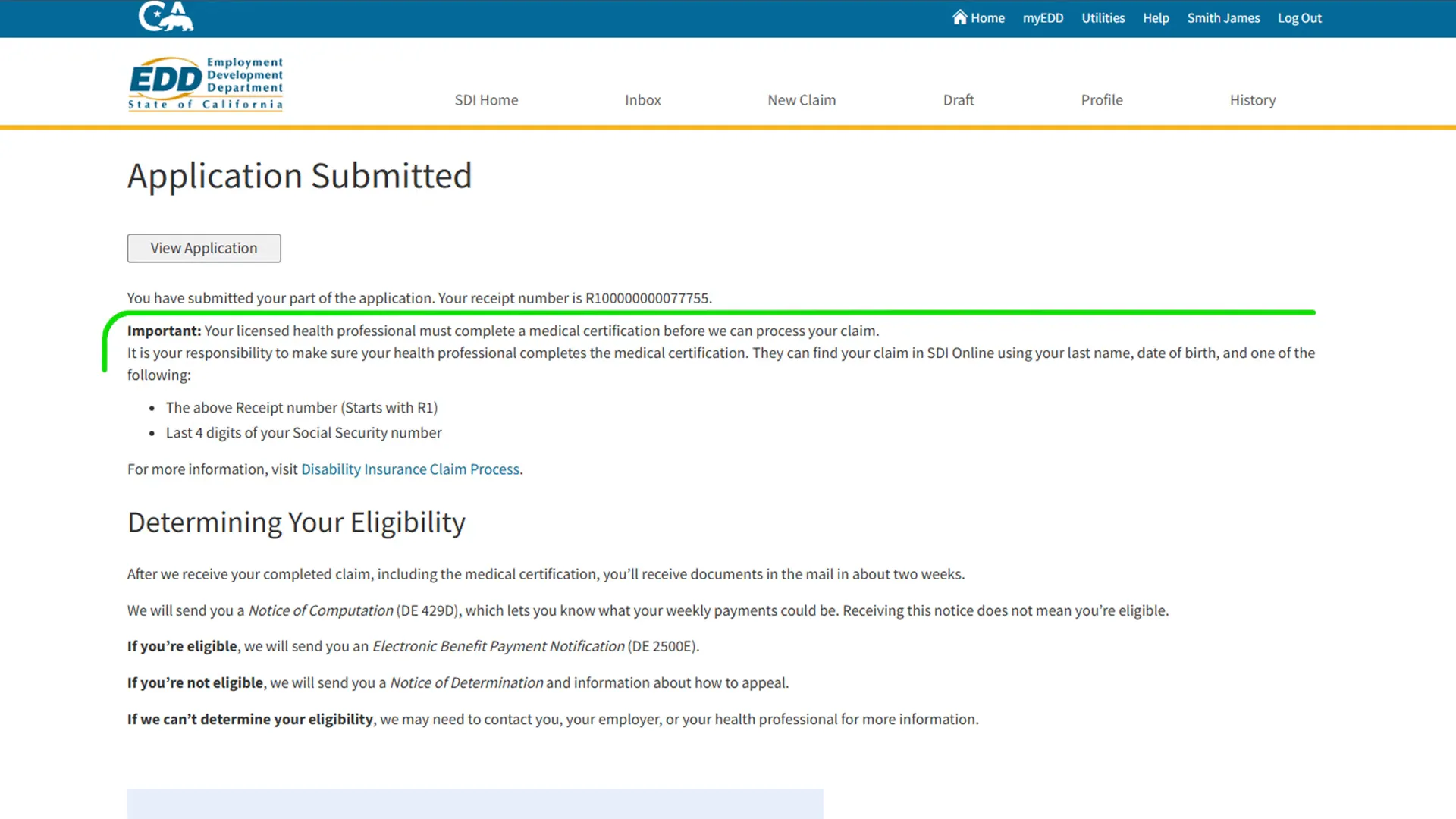Screen dimensions: 1456x819
Task: Open the Draft tab
Action: 959,100
